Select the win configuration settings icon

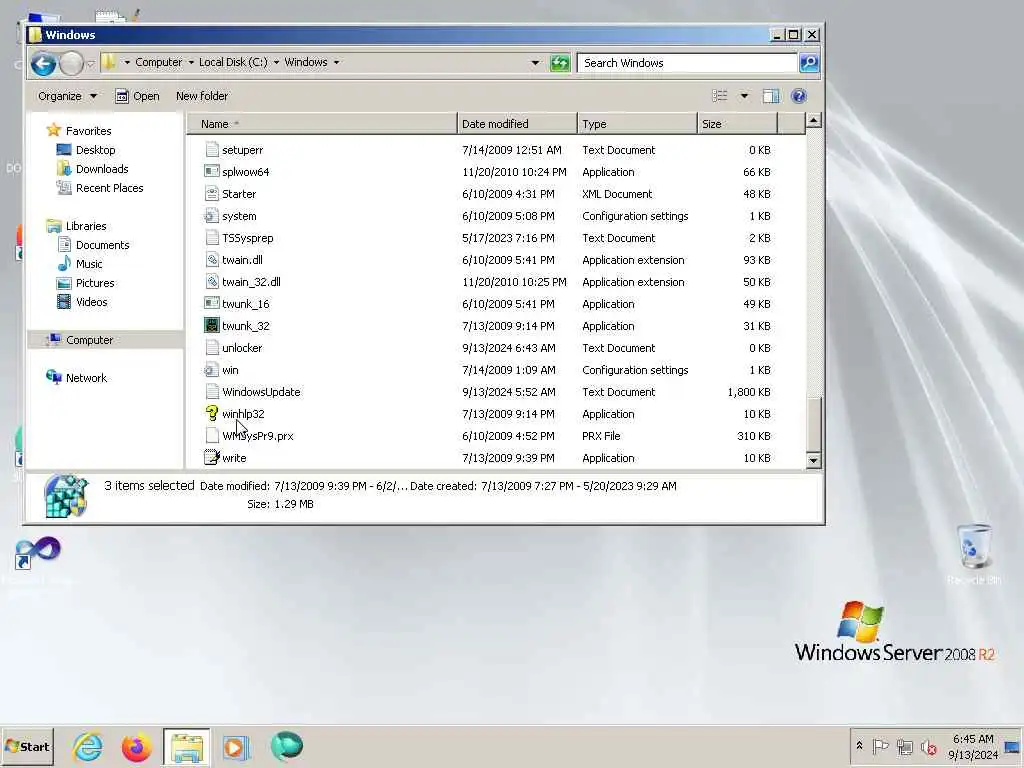(x=212, y=370)
